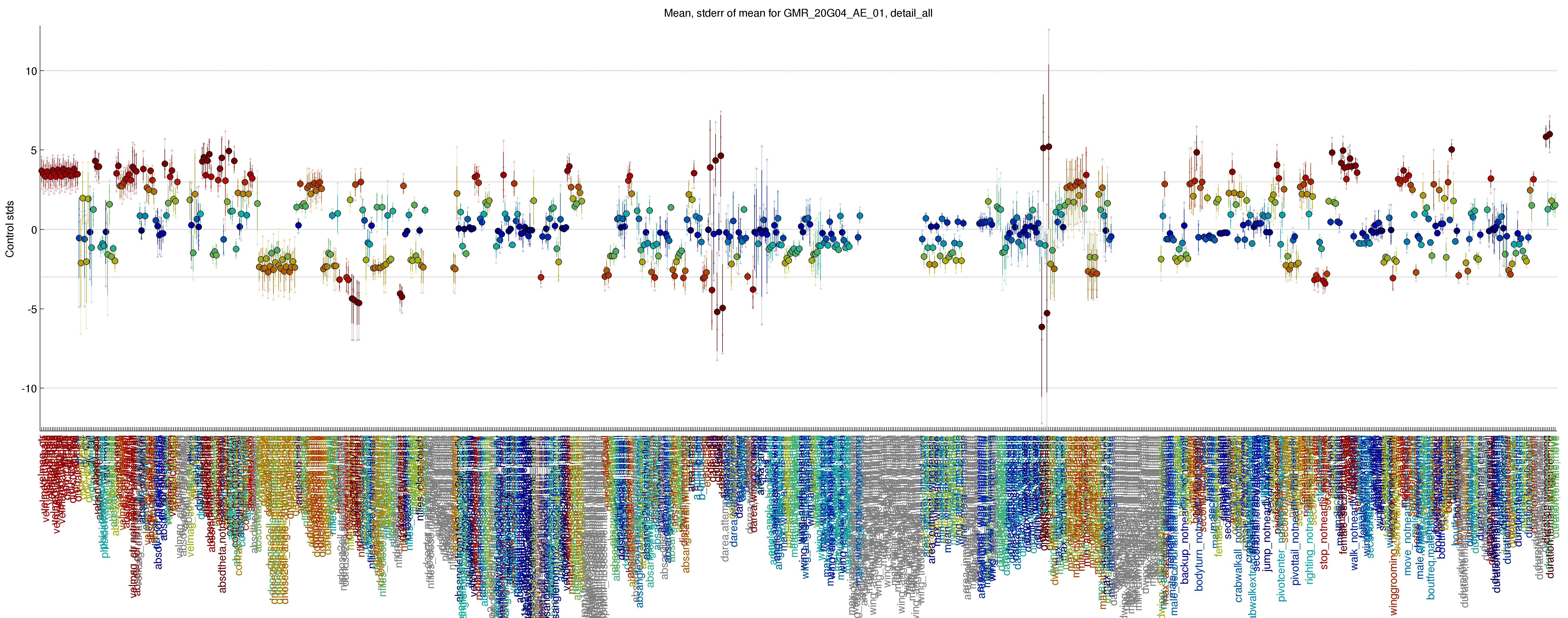Screen dimensions: 1568x618
Task: Click the cyan 'pivotcenter_' x-axis label
Action: (1282, 572)
